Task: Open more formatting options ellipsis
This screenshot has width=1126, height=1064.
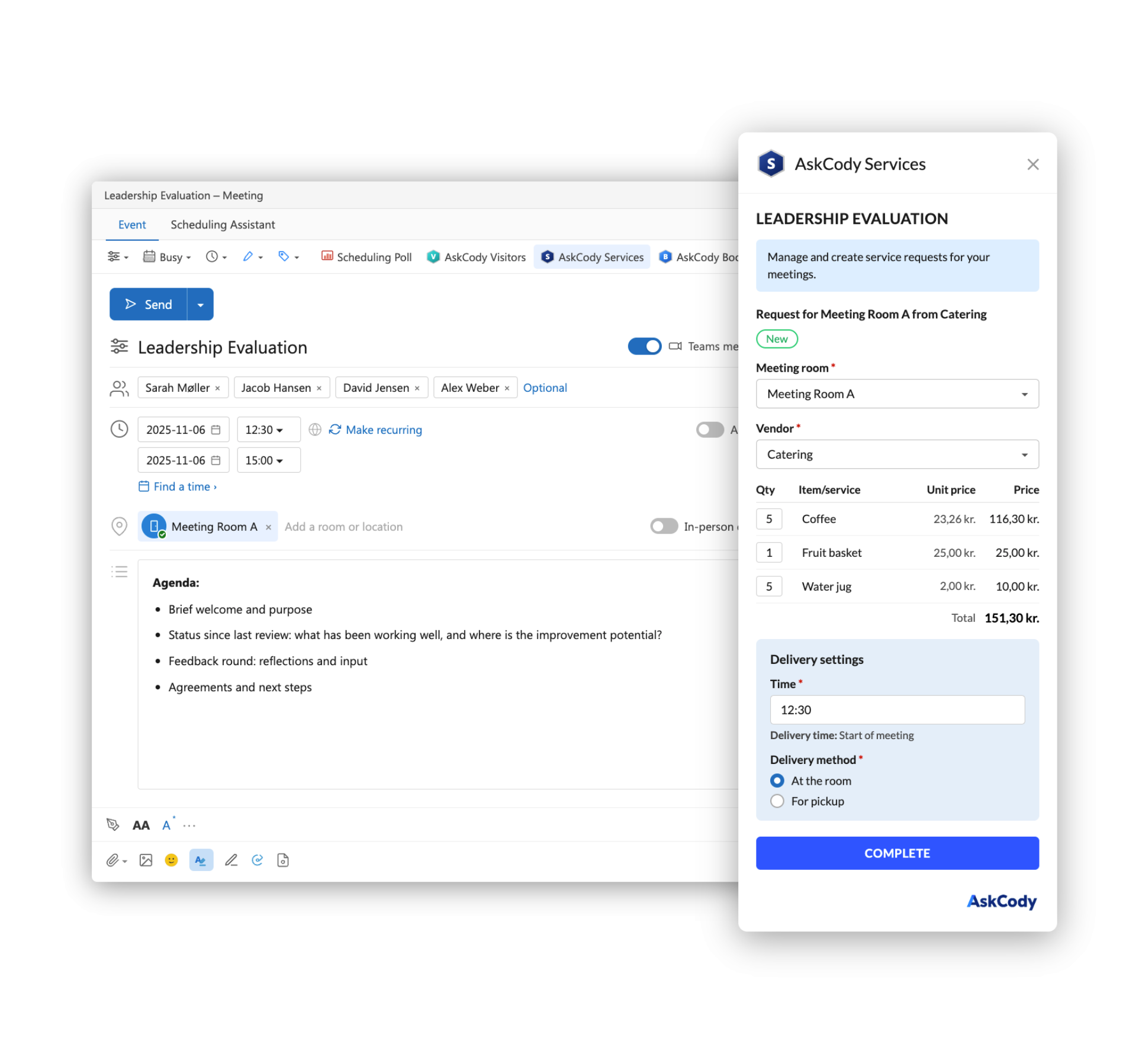Action: click(189, 826)
